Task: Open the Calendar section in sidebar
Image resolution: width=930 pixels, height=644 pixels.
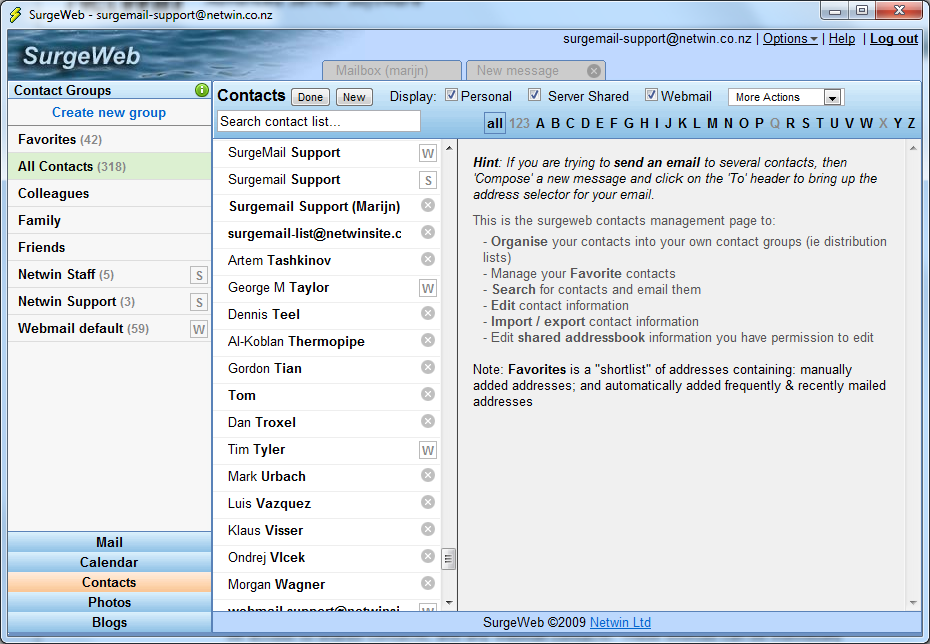Action: tap(109, 562)
